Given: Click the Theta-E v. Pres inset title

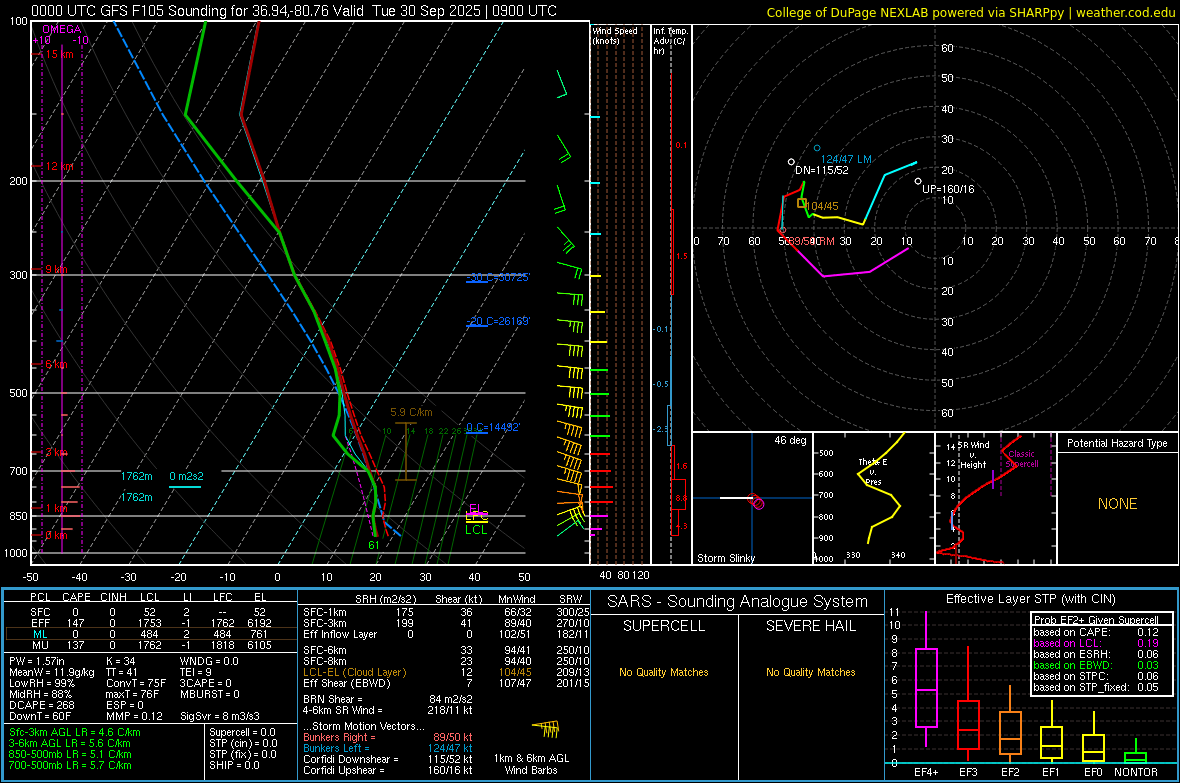Looking at the screenshot, I should point(873,471).
